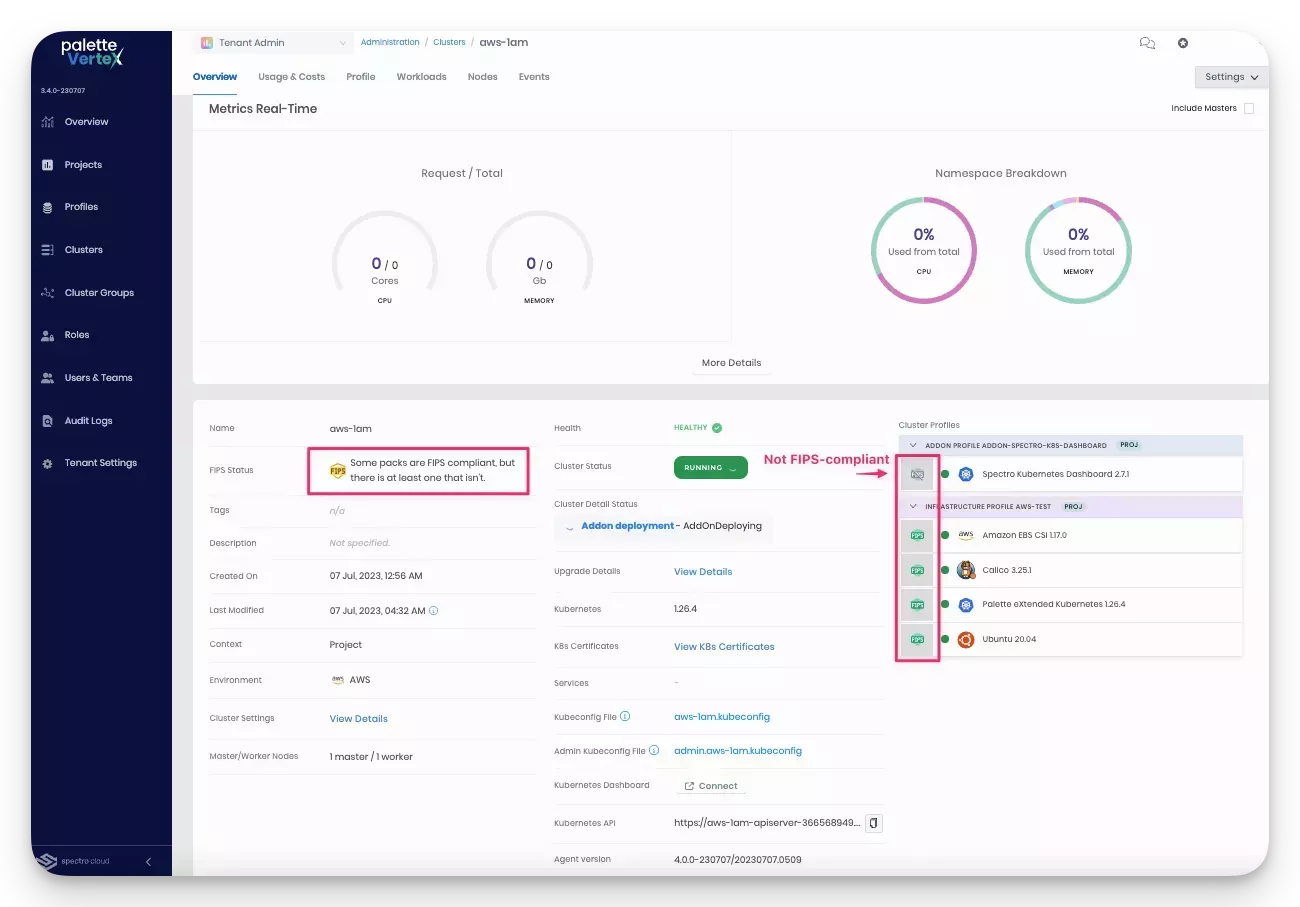This screenshot has width=1300, height=907.
Task: Click the non-FIPS icon beside Spectro Kubernetes Dashboard
Action: [x=917, y=473]
